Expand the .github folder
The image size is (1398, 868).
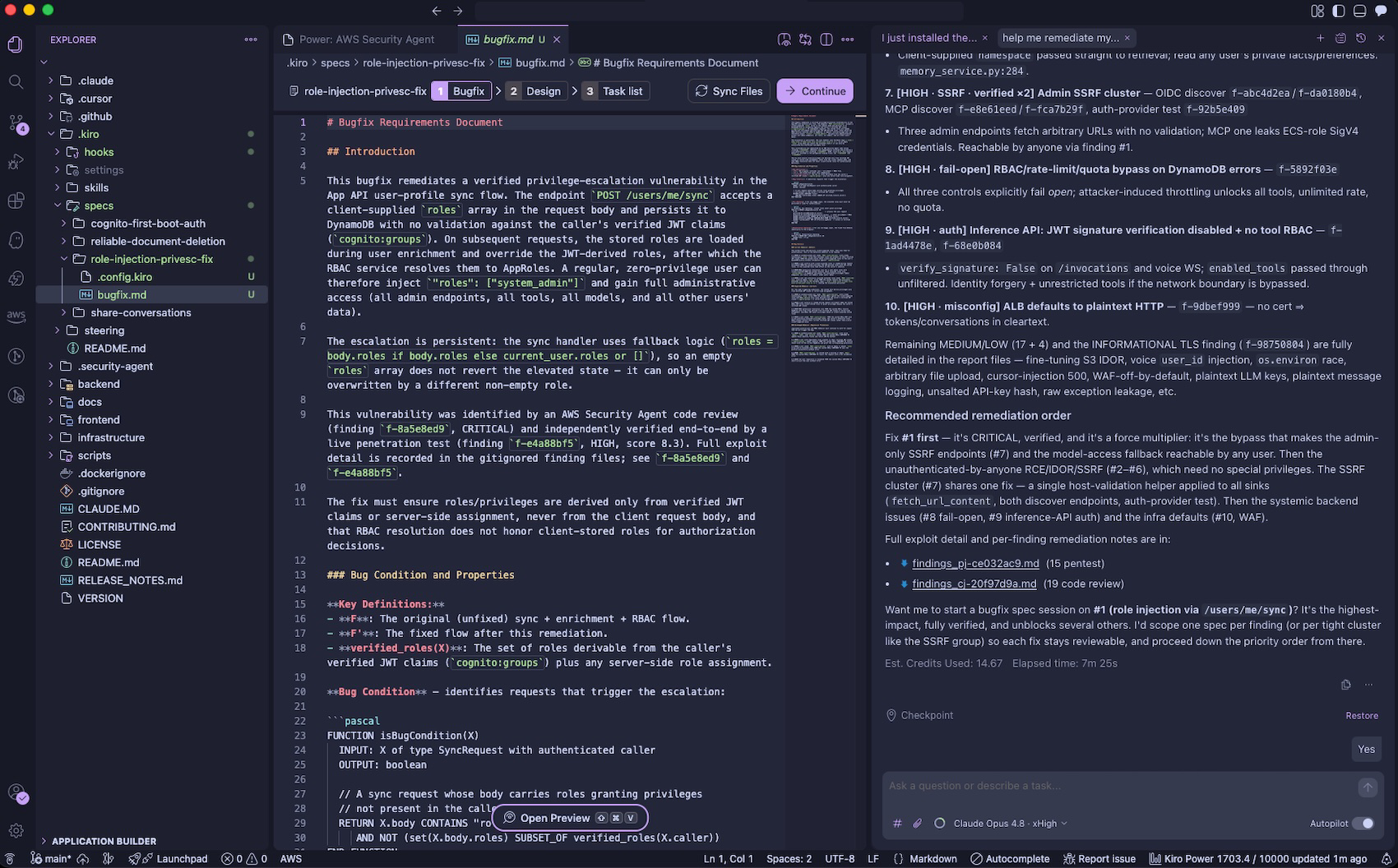point(150,116)
